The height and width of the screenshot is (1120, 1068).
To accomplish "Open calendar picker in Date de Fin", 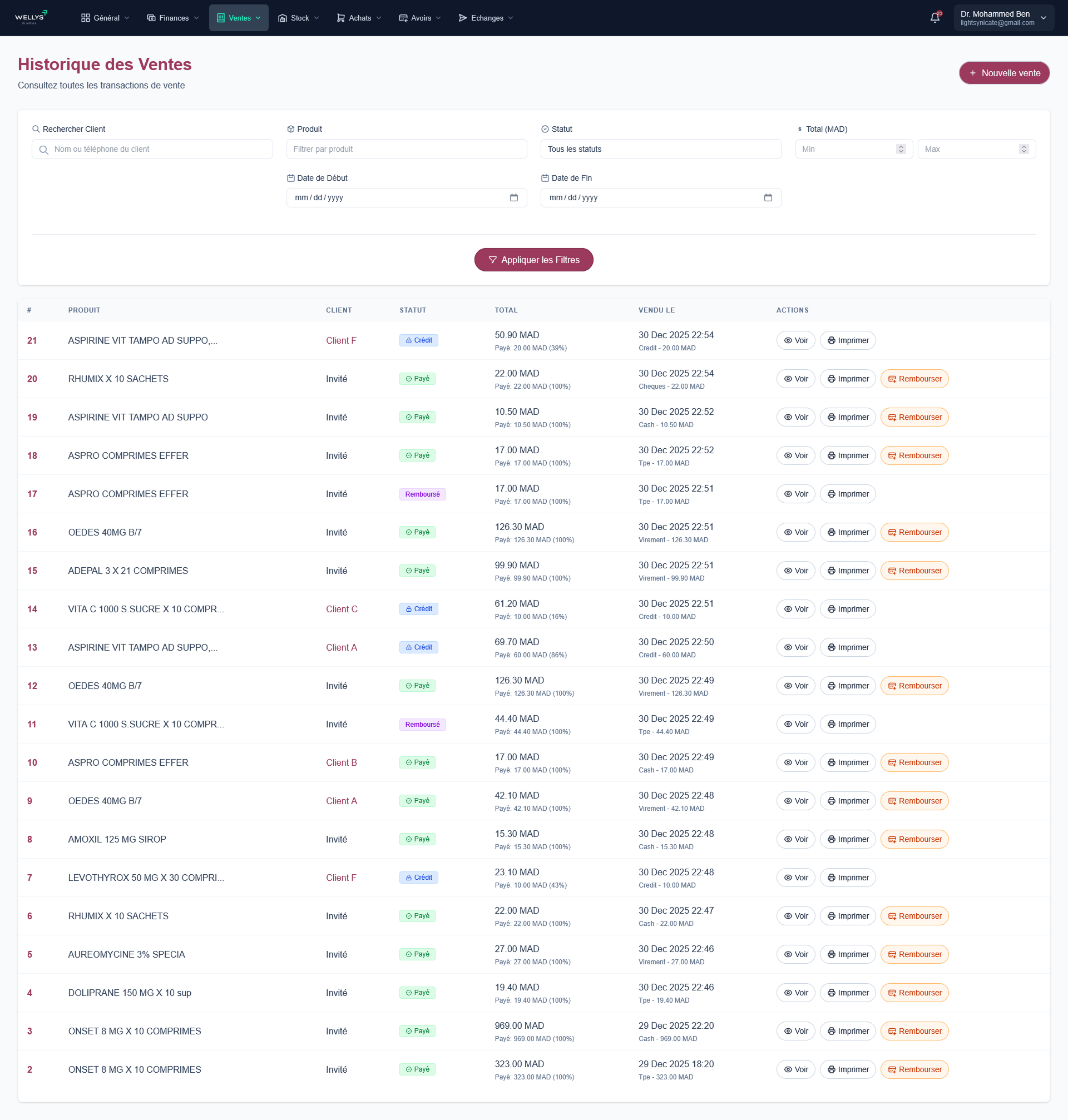I will point(768,197).
